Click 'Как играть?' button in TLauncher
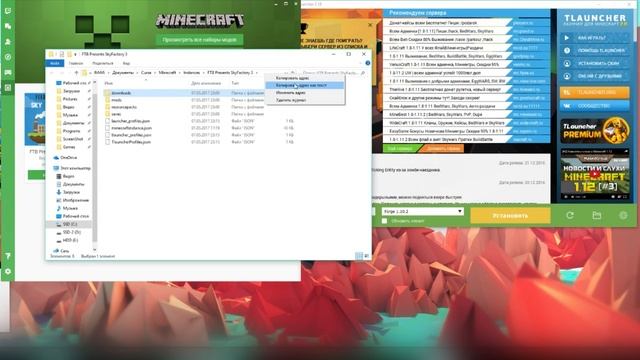The width and height of the screenshot is (640, 360). point(595,38)
